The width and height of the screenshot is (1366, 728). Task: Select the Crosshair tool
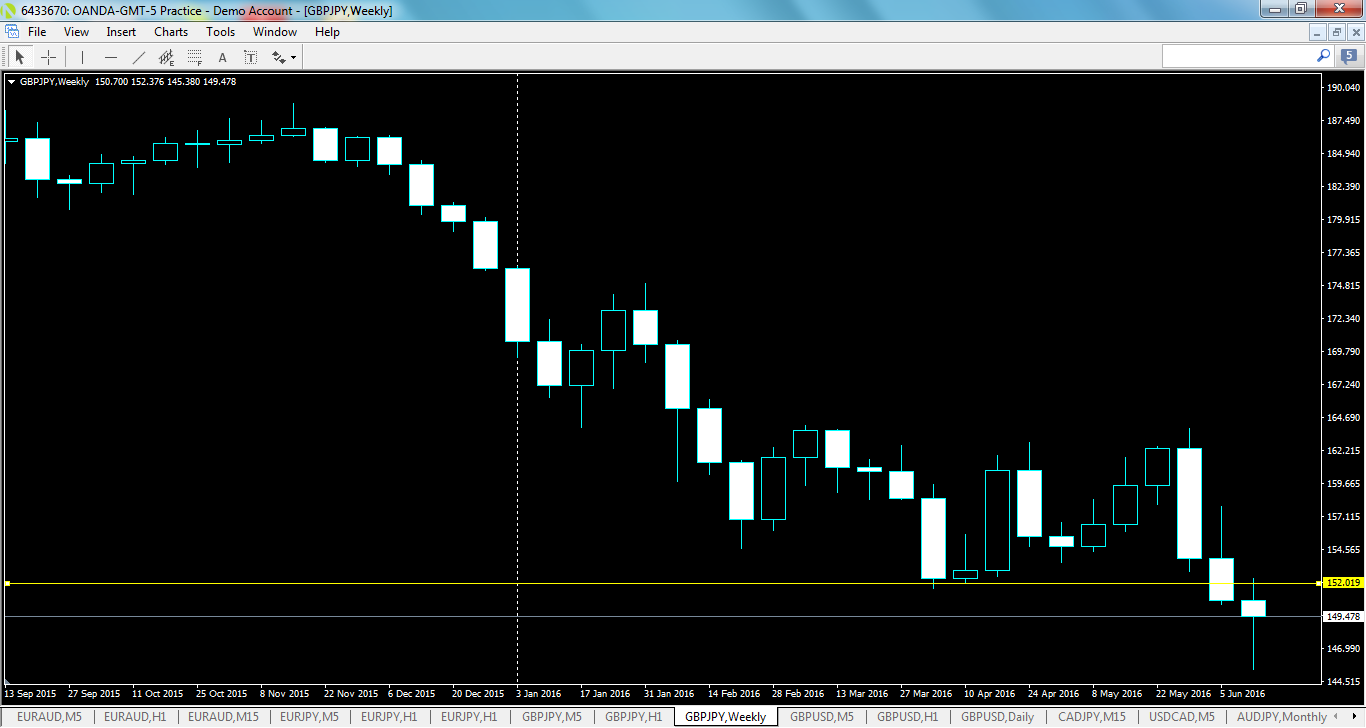49,56
